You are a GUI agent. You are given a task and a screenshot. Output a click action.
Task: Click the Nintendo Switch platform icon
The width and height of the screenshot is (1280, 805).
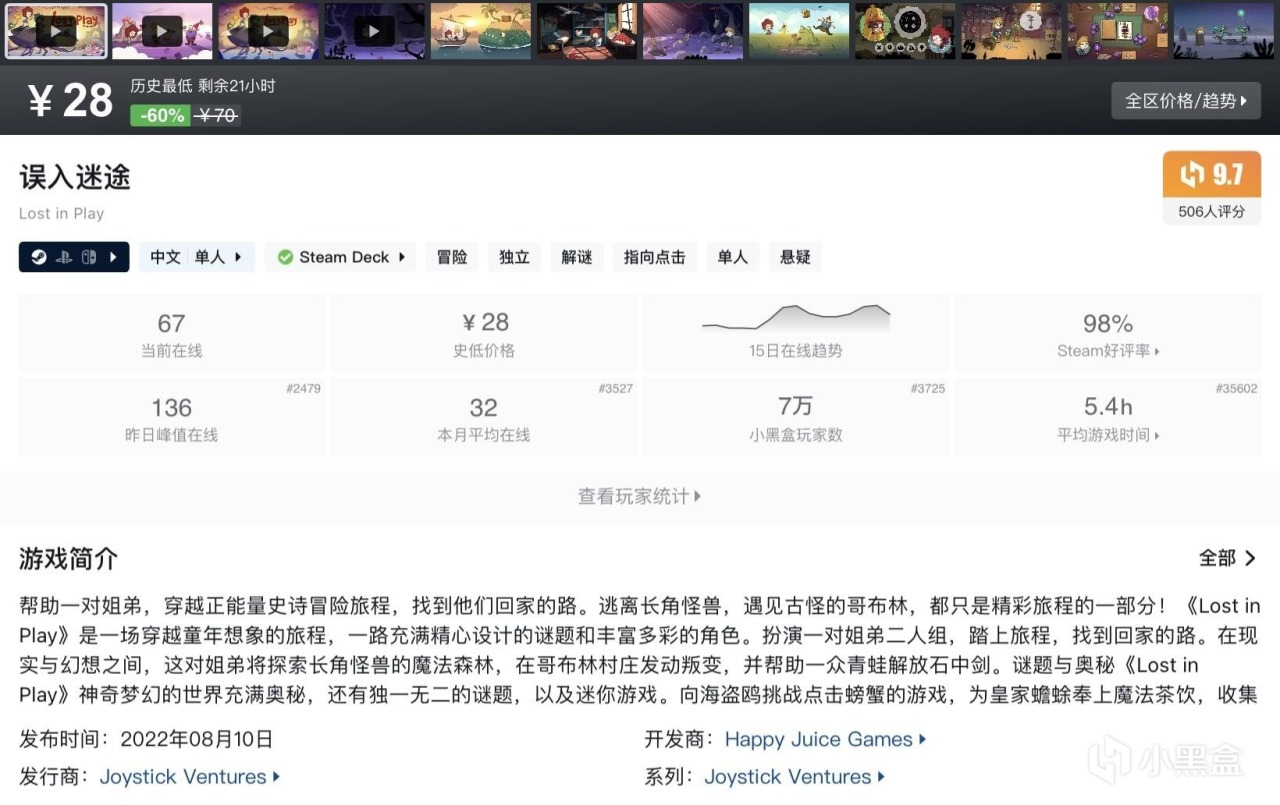pos(89,257)
